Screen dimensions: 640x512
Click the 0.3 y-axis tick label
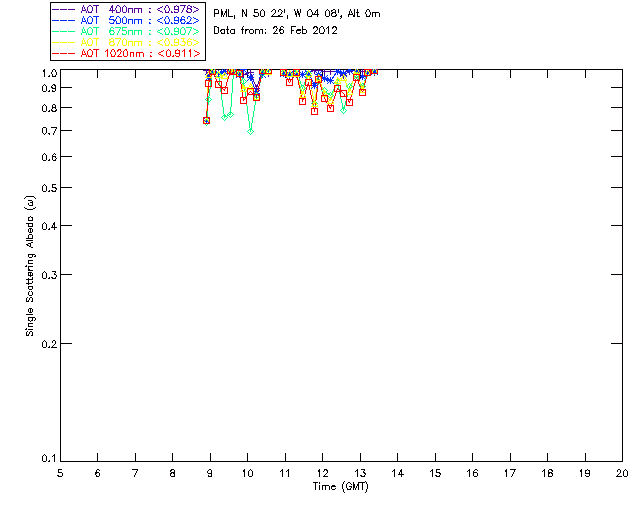tap(49, 275)
